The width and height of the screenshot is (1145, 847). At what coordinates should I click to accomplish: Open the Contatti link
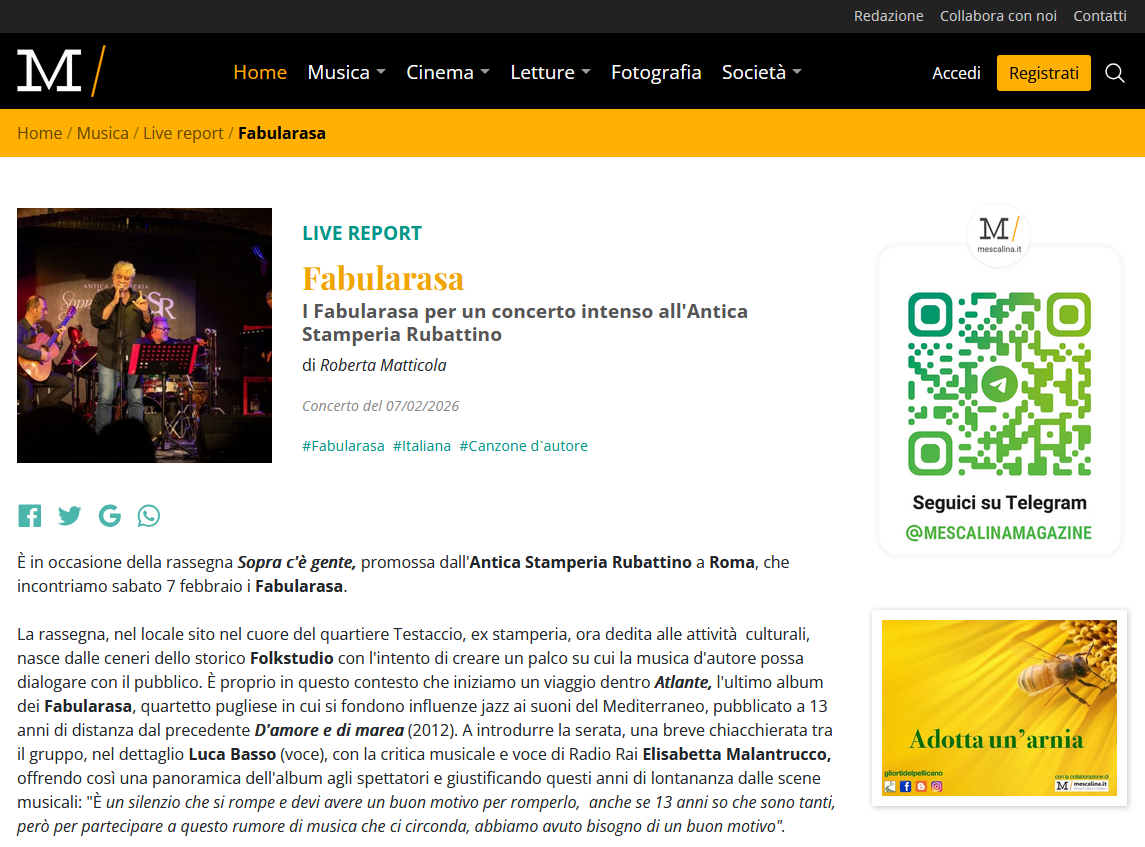[x=1100, y=16]
